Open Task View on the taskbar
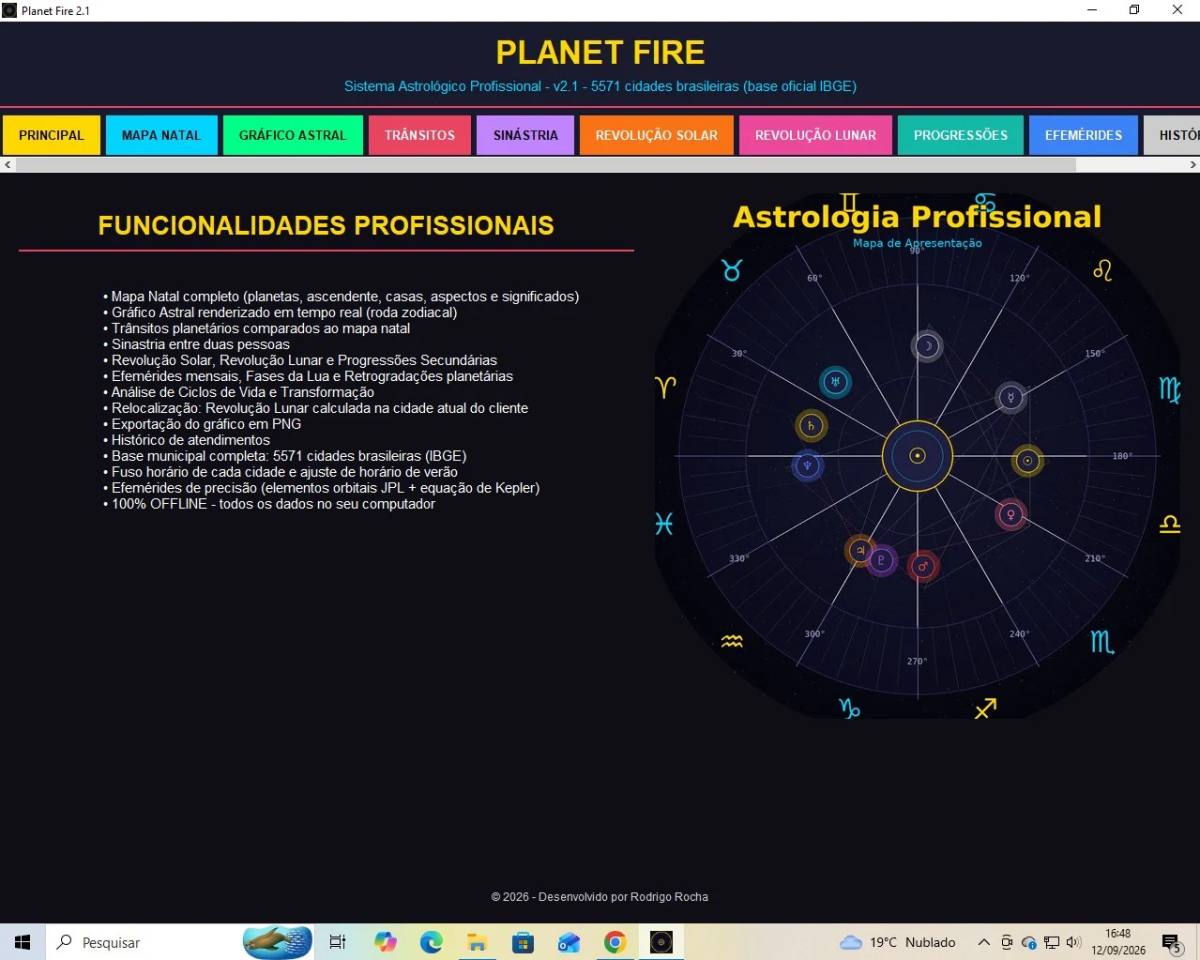This screenshot has width=1200, height=960. (337, 942)
